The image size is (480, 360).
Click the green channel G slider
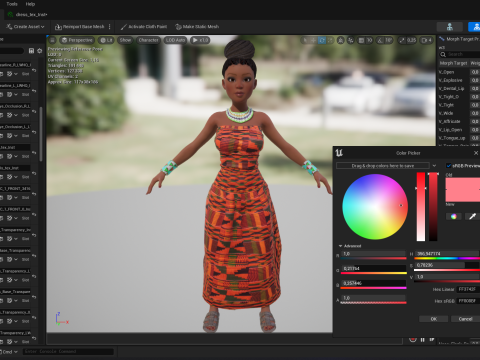[374, 273]
